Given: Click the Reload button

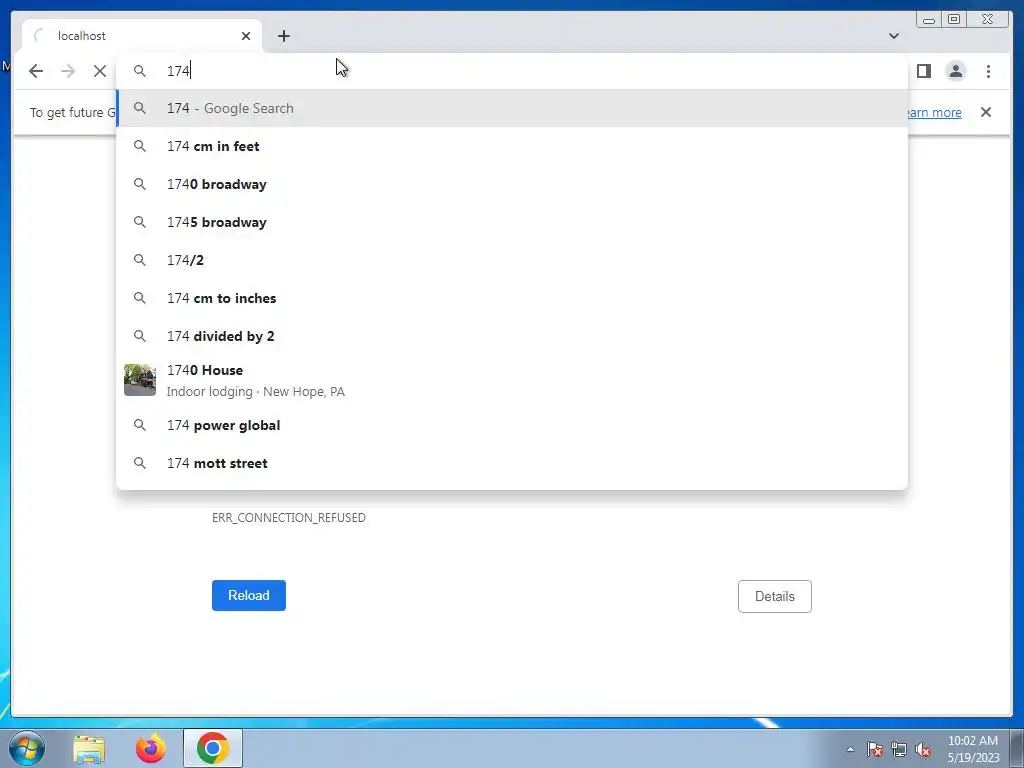Looking at the screenshot, I should click(x=249, y=596).
